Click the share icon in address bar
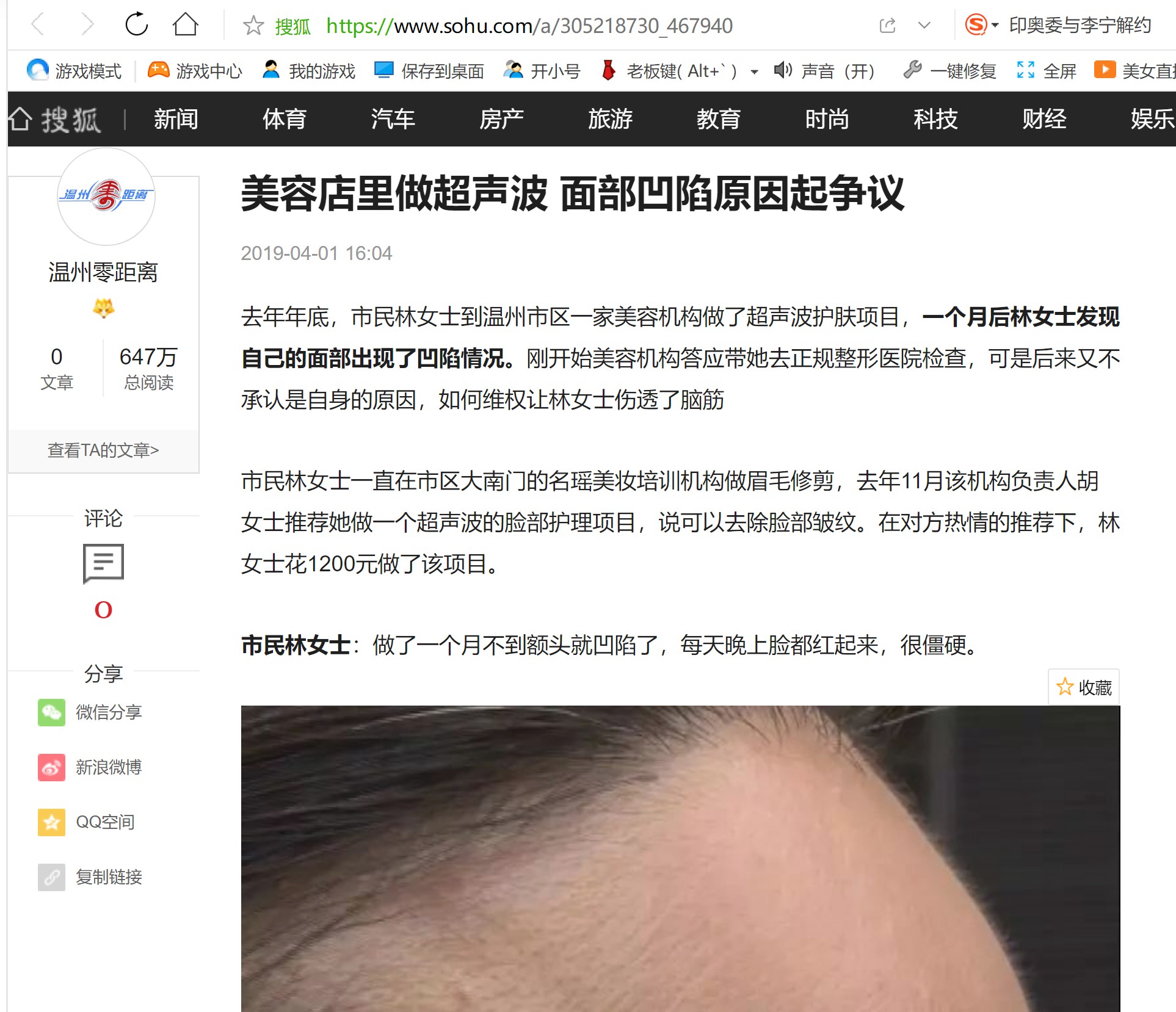Image resolution: width=1176 pixels, height=1012 pixels. (x=887, y=26)
